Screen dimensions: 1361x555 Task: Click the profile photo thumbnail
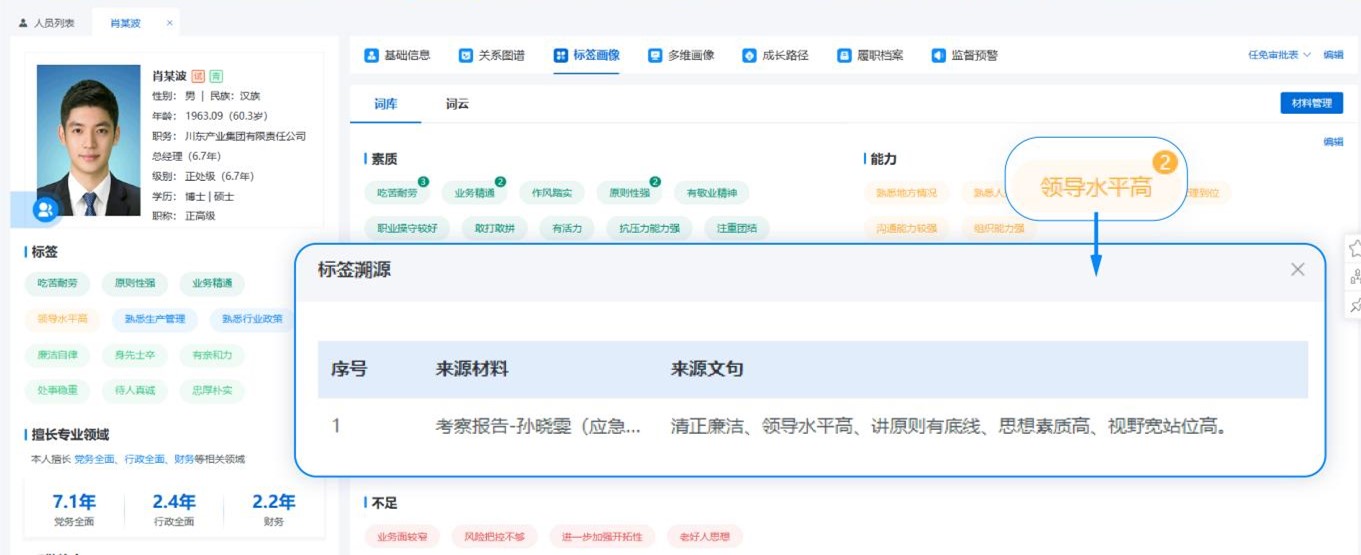click(88, 140)
